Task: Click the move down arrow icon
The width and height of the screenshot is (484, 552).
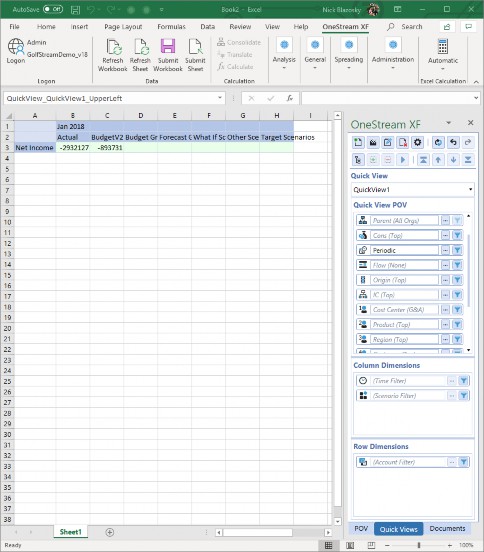Action: click(x=453, y=160)
